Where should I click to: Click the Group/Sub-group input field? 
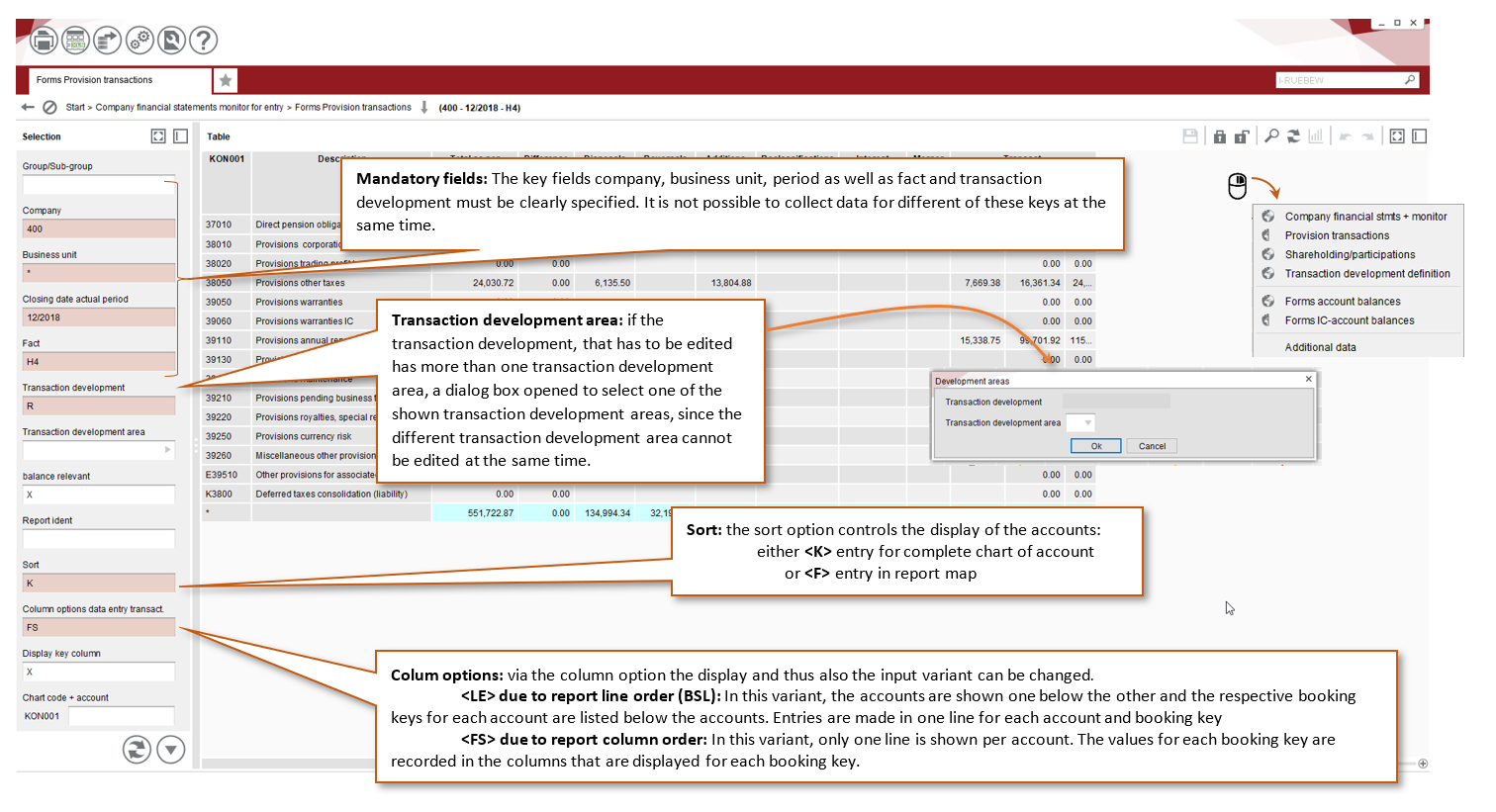click(98, 185)
